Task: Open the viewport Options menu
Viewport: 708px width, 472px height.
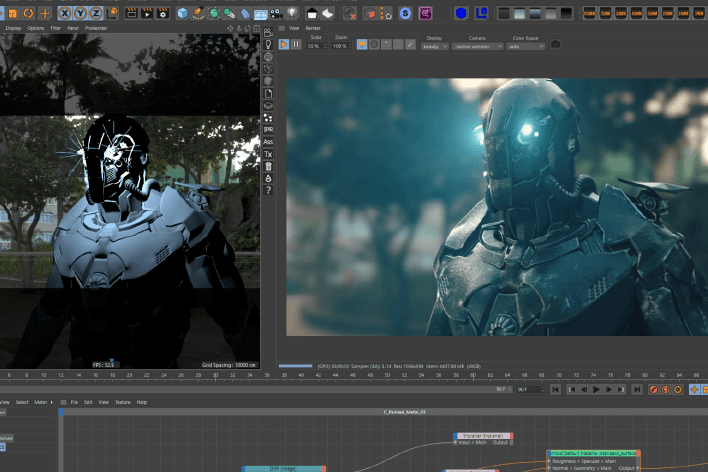Action: pyautogui.click(x=36, y=28)
